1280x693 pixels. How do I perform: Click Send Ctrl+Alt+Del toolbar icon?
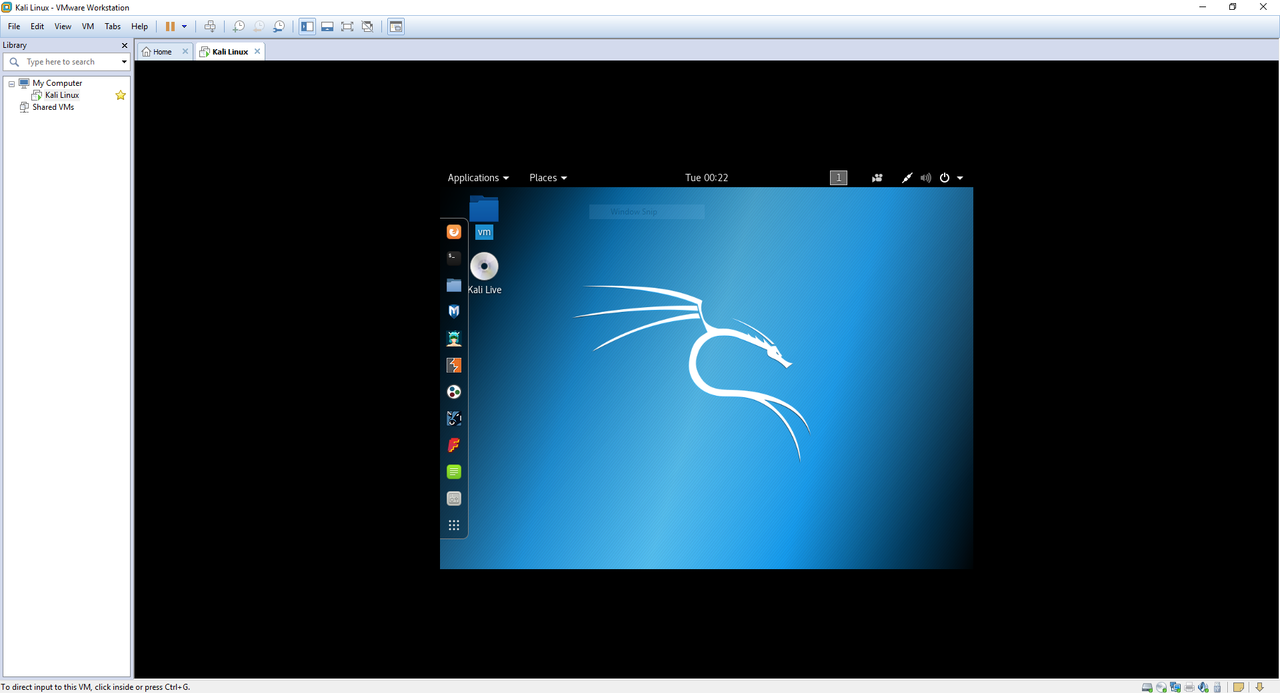tap(209, 26)
